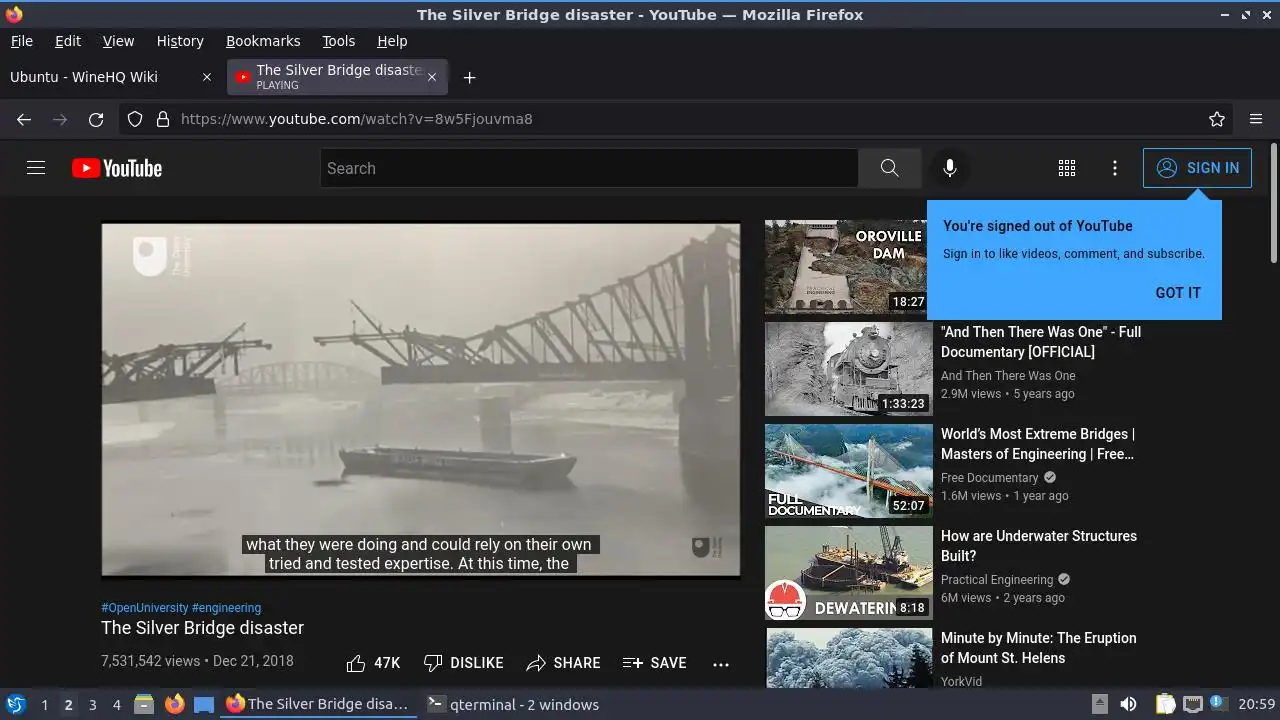
Task: Switch to workspace 1
Action: 44,705
